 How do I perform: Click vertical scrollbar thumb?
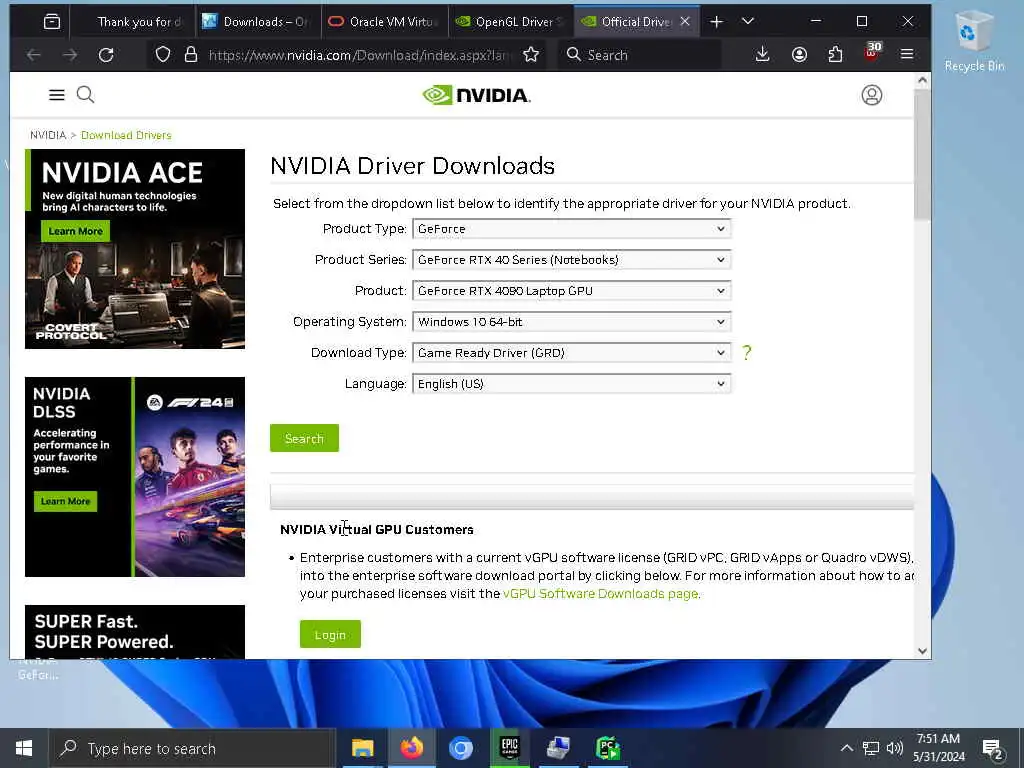point(922,155)
